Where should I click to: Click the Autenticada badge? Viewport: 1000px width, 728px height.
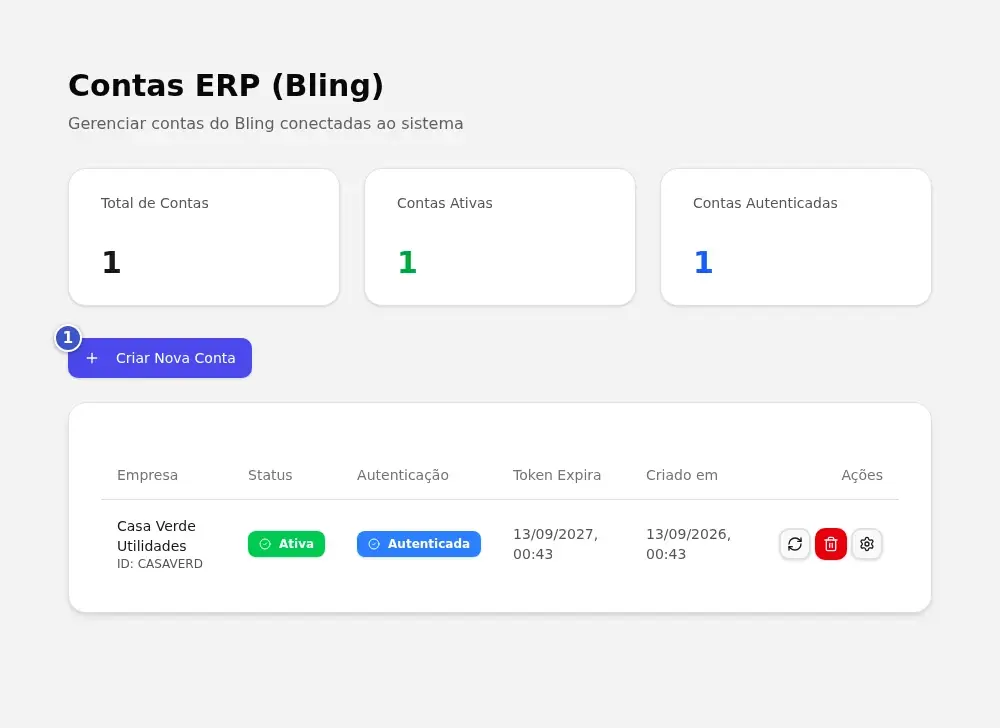[418, 544]
